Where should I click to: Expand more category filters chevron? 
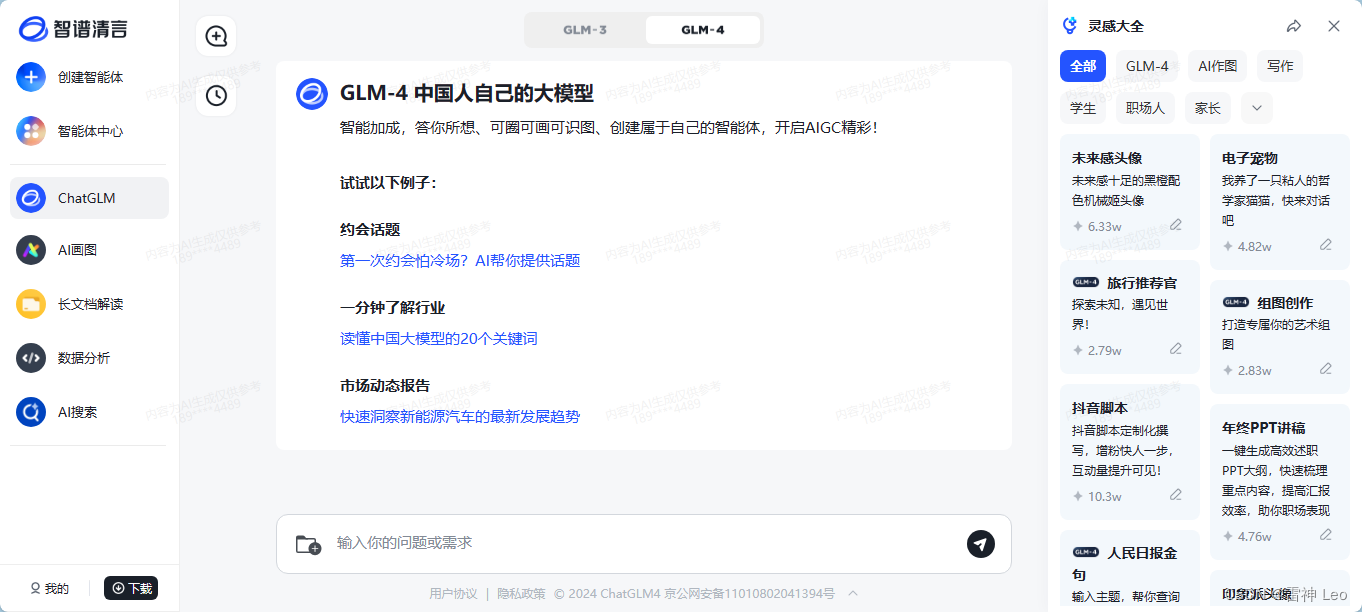pos(1257,108)
